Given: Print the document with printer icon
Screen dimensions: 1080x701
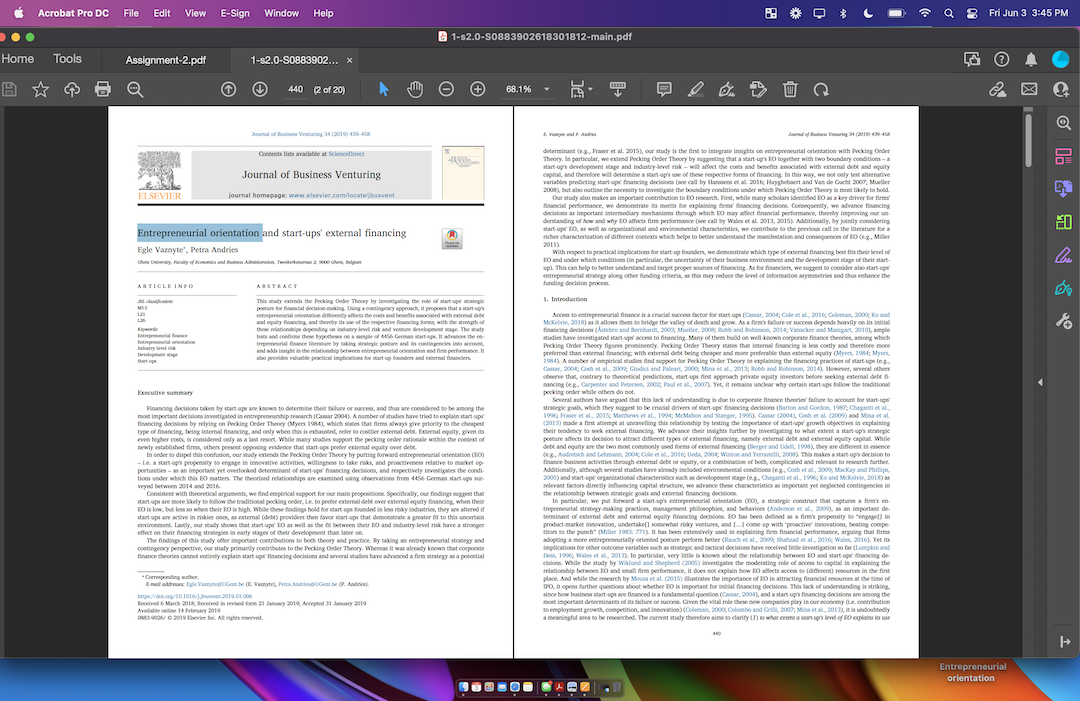Looking at the screenshot, I should click(103, 89).
